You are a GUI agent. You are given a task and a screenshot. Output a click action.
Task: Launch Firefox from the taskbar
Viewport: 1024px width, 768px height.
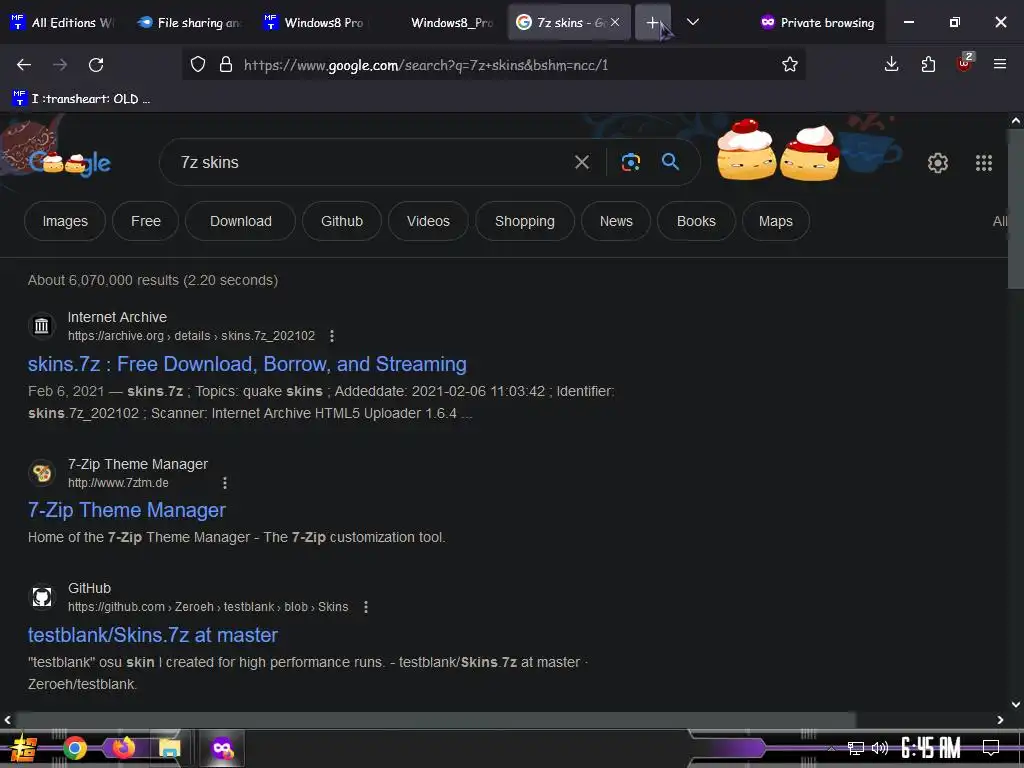coord(123,747)
